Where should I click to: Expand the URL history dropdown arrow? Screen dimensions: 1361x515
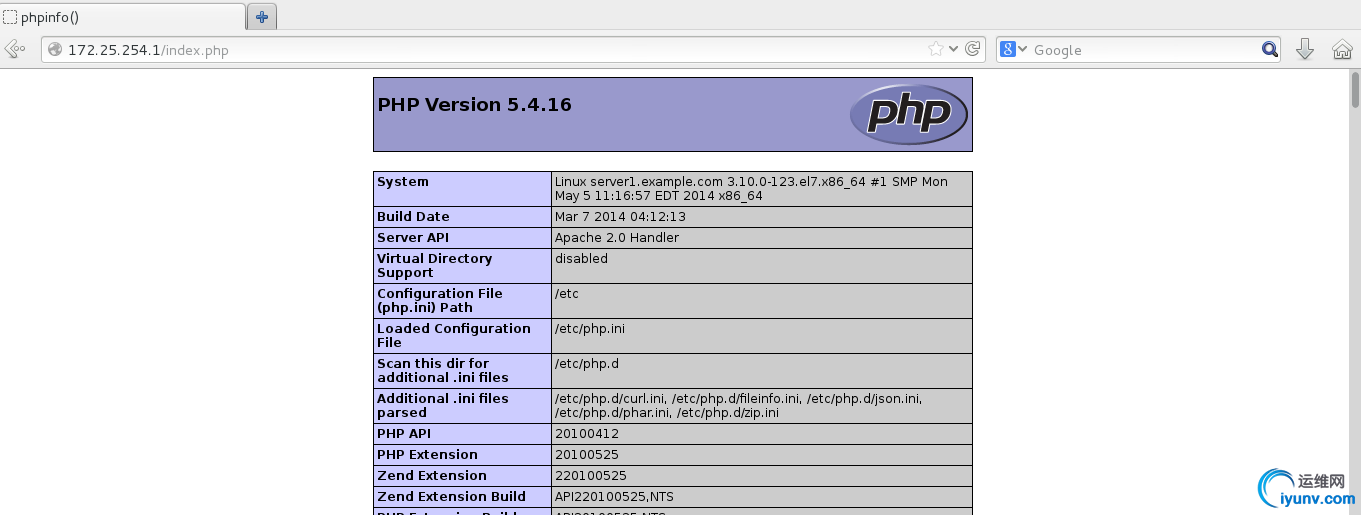953,49
